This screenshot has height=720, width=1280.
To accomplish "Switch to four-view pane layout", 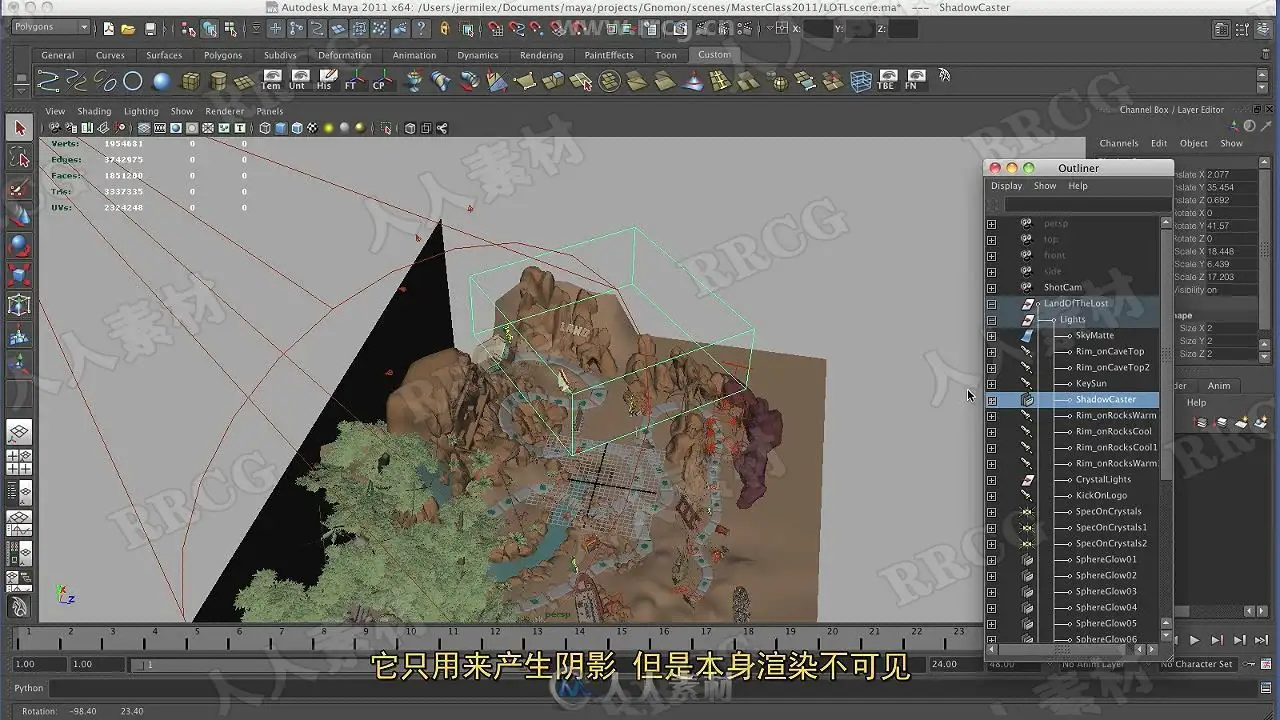I will 19,462.
